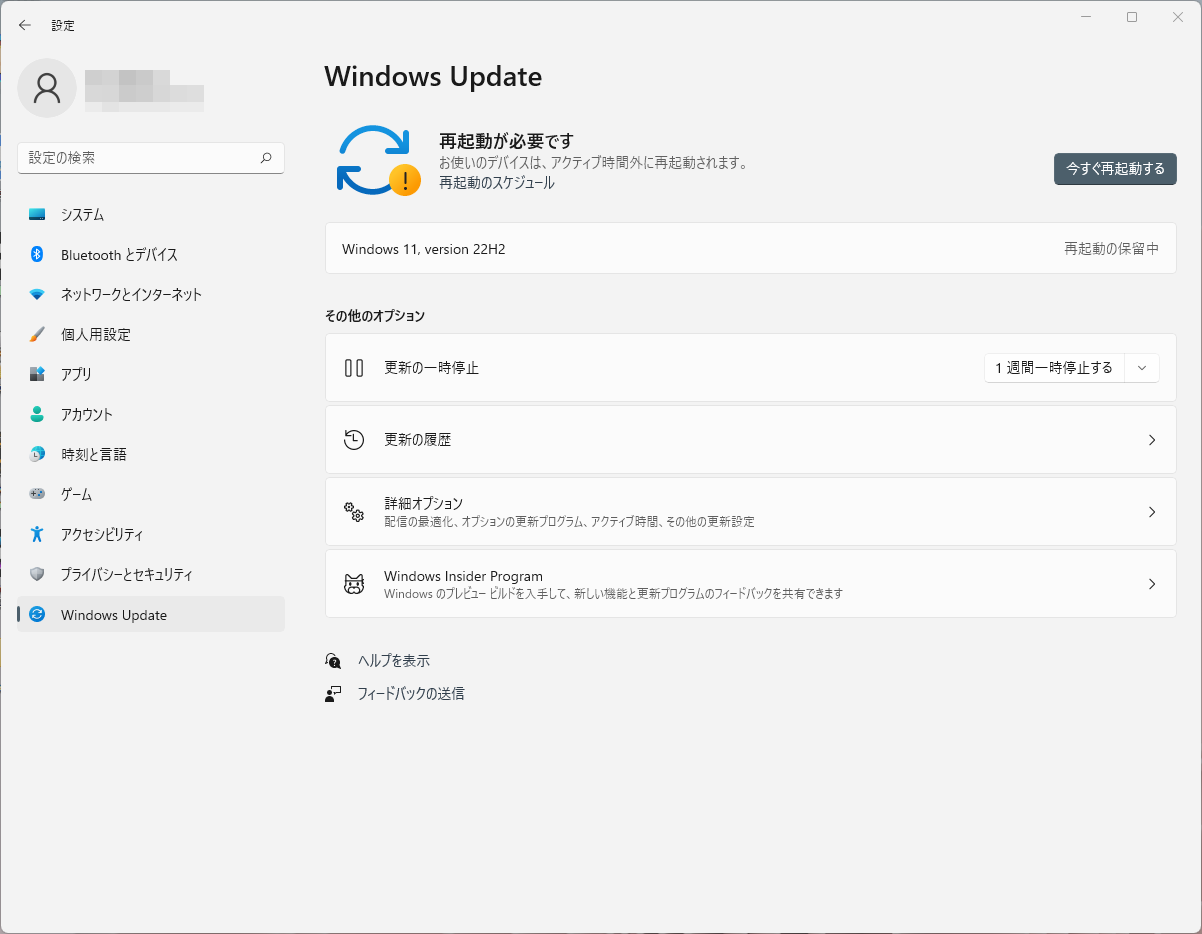Open 個人用設定 category
This screenshot has height=934, width=1202.
click(x=151, y=335)
